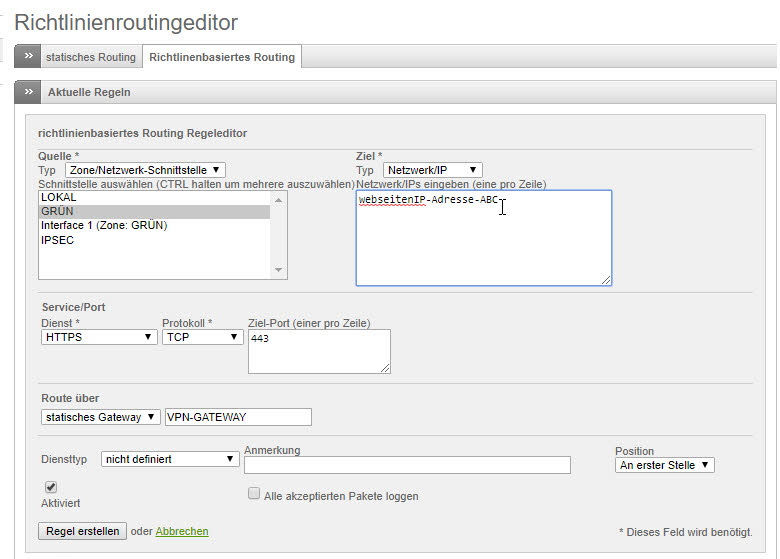
Task: Expand the Dienst HTTPS dropdown
Action: coord(99,338)
